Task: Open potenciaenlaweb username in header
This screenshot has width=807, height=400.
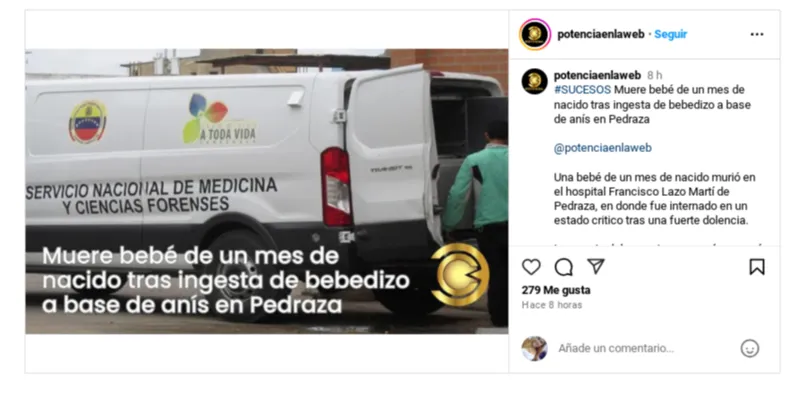Action: pos(601,34)
